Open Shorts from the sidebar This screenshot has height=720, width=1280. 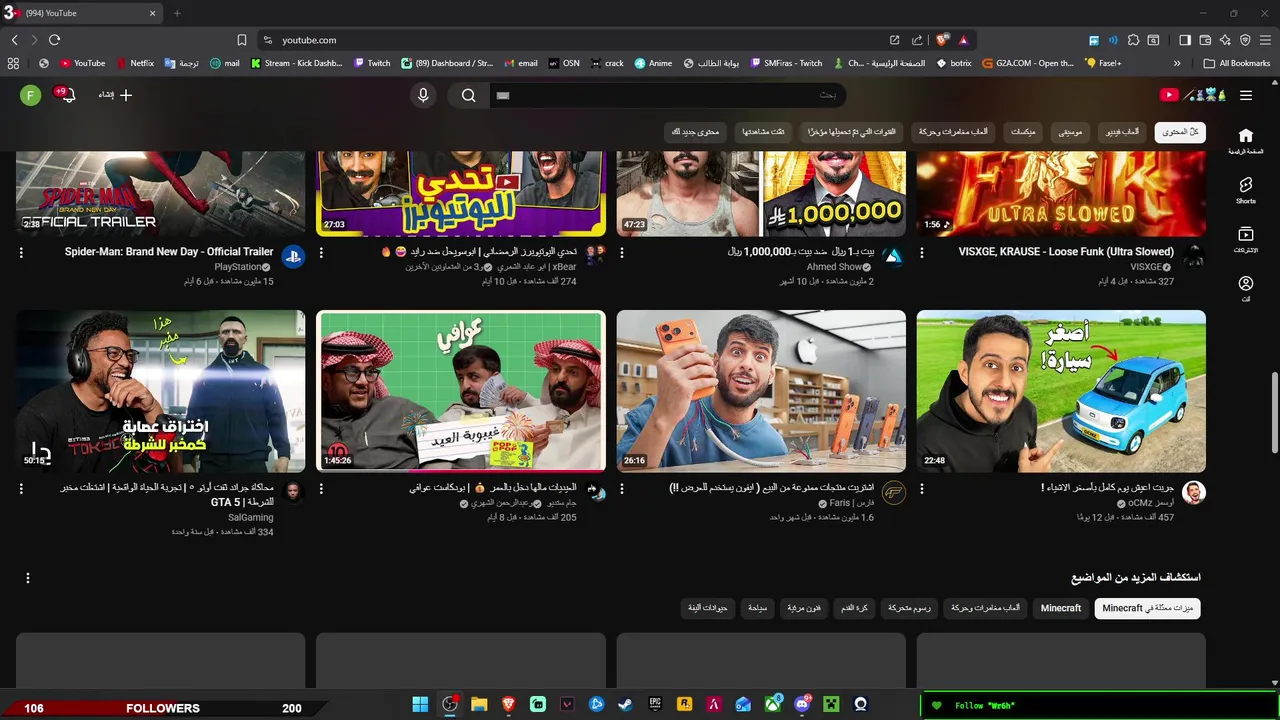[x=1245, y=190]
